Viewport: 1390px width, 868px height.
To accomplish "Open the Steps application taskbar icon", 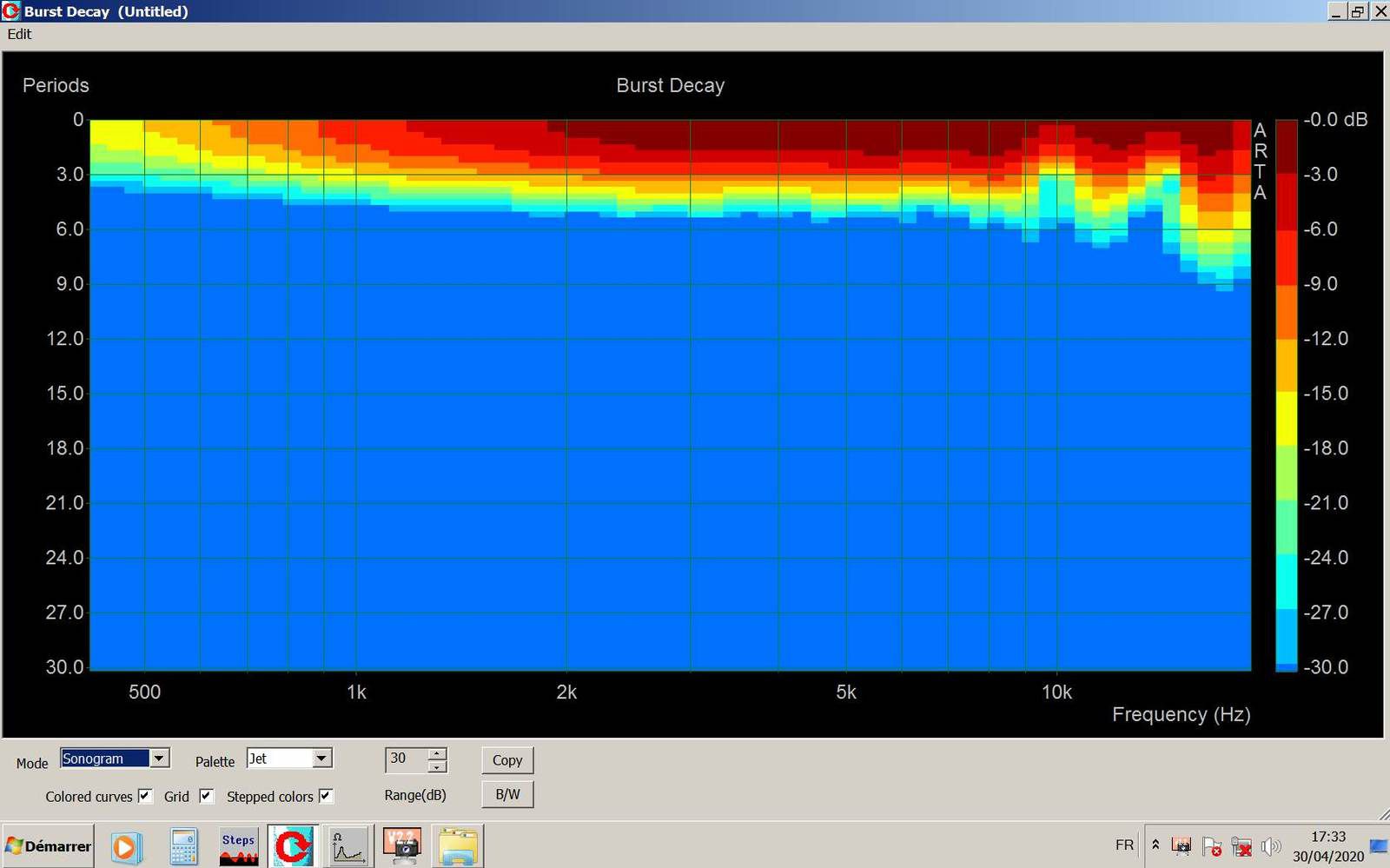I will pyautogui.click(x=238, y=847).
